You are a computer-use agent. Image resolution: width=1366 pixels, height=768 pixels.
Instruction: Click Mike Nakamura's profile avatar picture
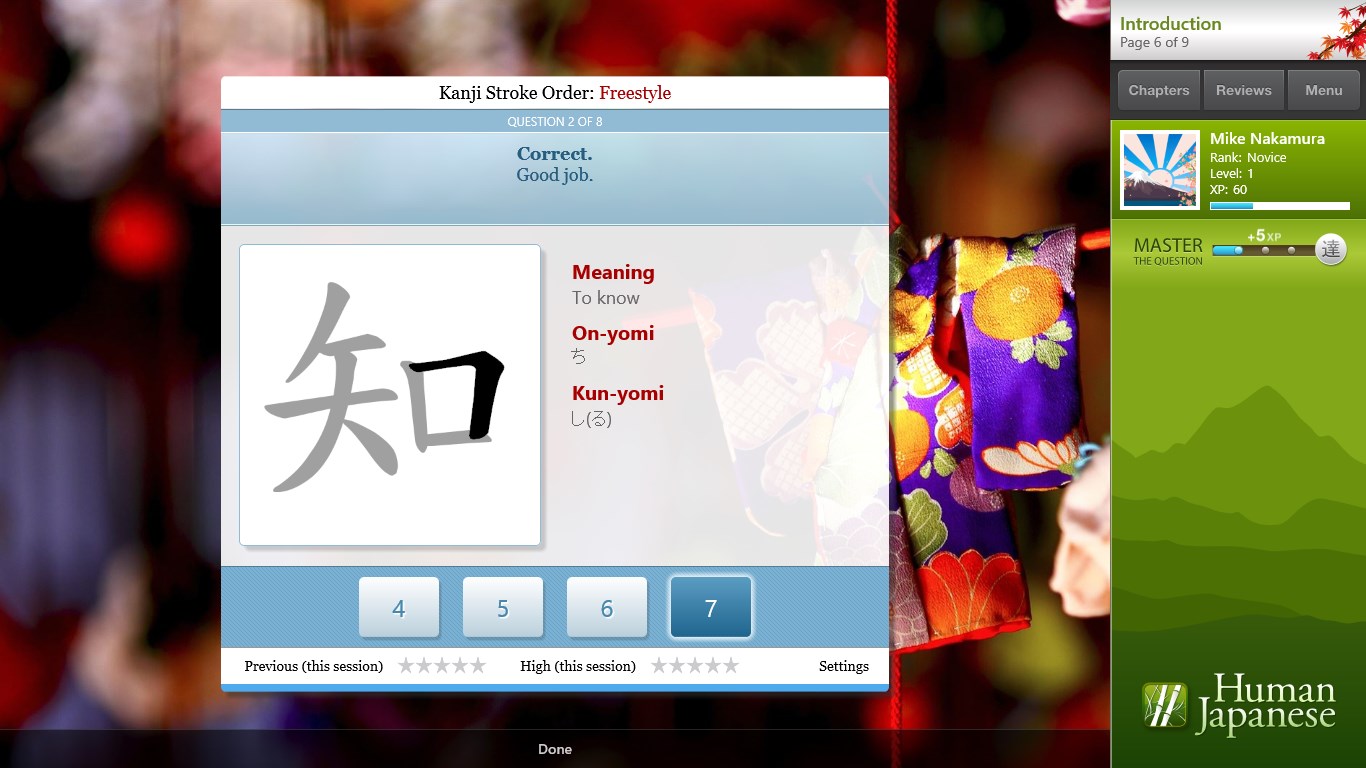(x=1159, y=170)
